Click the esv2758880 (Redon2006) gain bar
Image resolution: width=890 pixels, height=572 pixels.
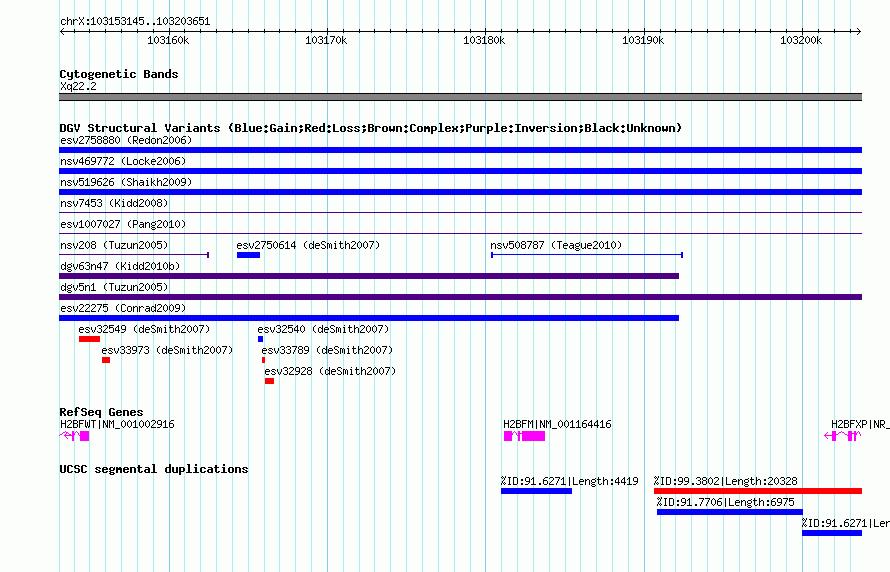460,150
